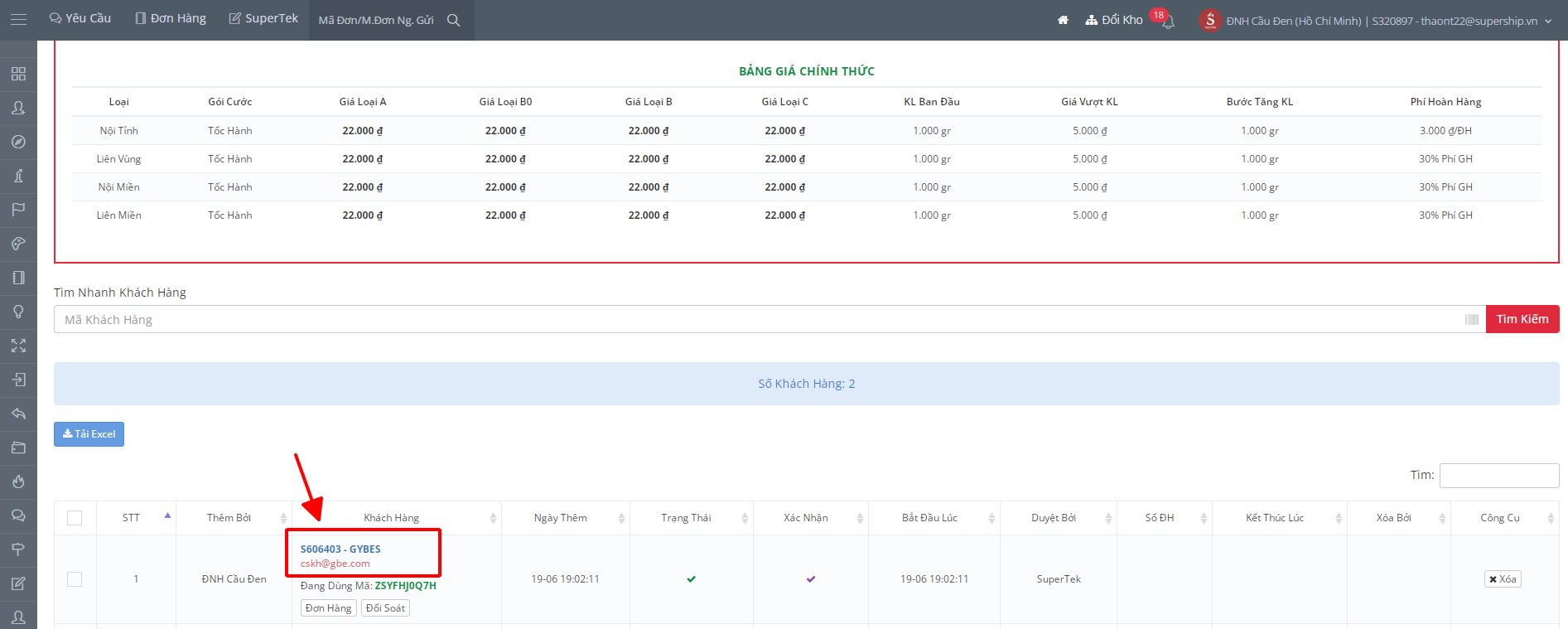
Task: Click the bottom user icon in sidebar
Action: pyautogui.click(x=18, y=617)
